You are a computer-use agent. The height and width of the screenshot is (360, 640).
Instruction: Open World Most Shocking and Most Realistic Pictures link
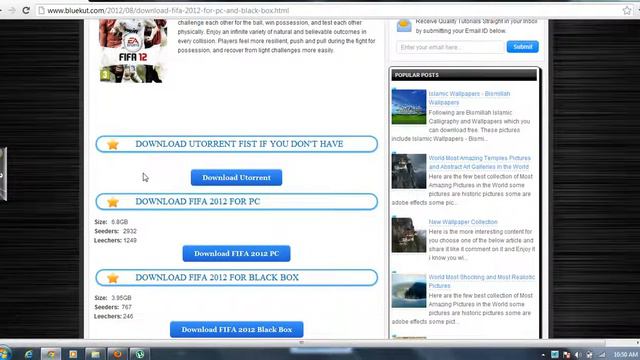[x=481, y=281]
